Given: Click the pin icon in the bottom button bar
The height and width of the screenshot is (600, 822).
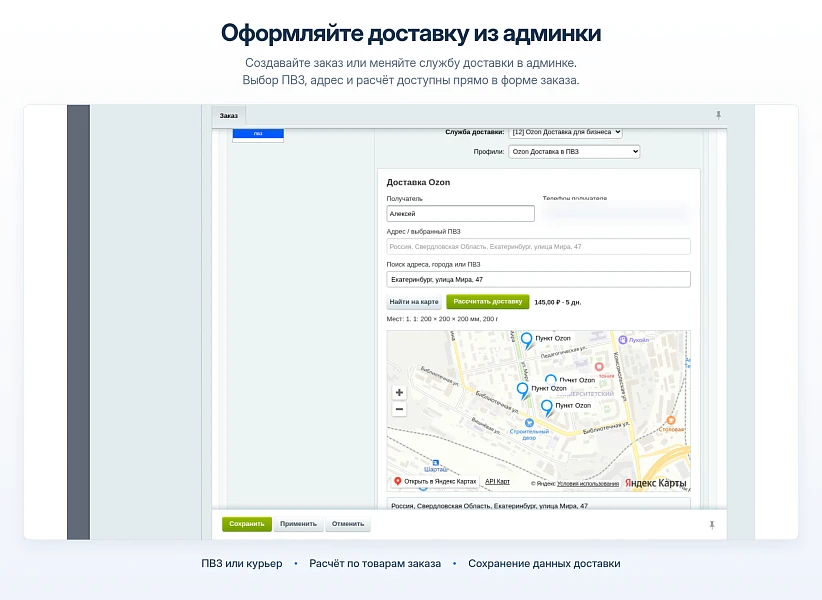Looking at the screenshot, I should point(712,525).
